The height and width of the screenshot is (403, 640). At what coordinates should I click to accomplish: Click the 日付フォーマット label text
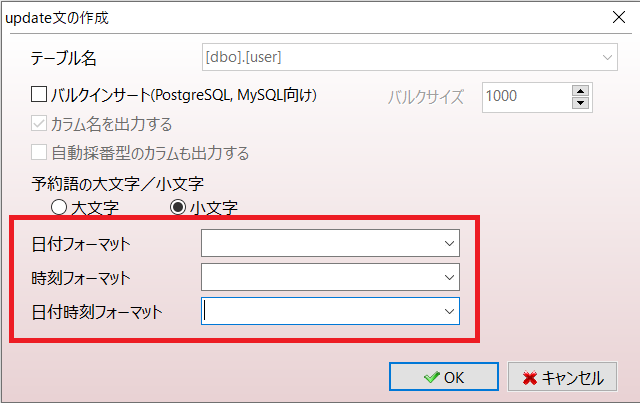[81, 244]
